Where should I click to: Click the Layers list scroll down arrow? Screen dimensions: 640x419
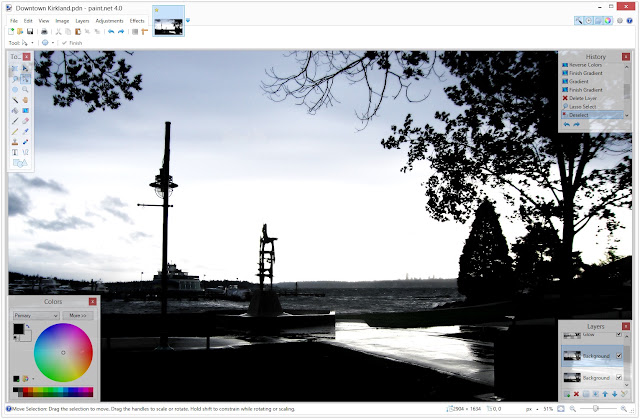(627, 384)
